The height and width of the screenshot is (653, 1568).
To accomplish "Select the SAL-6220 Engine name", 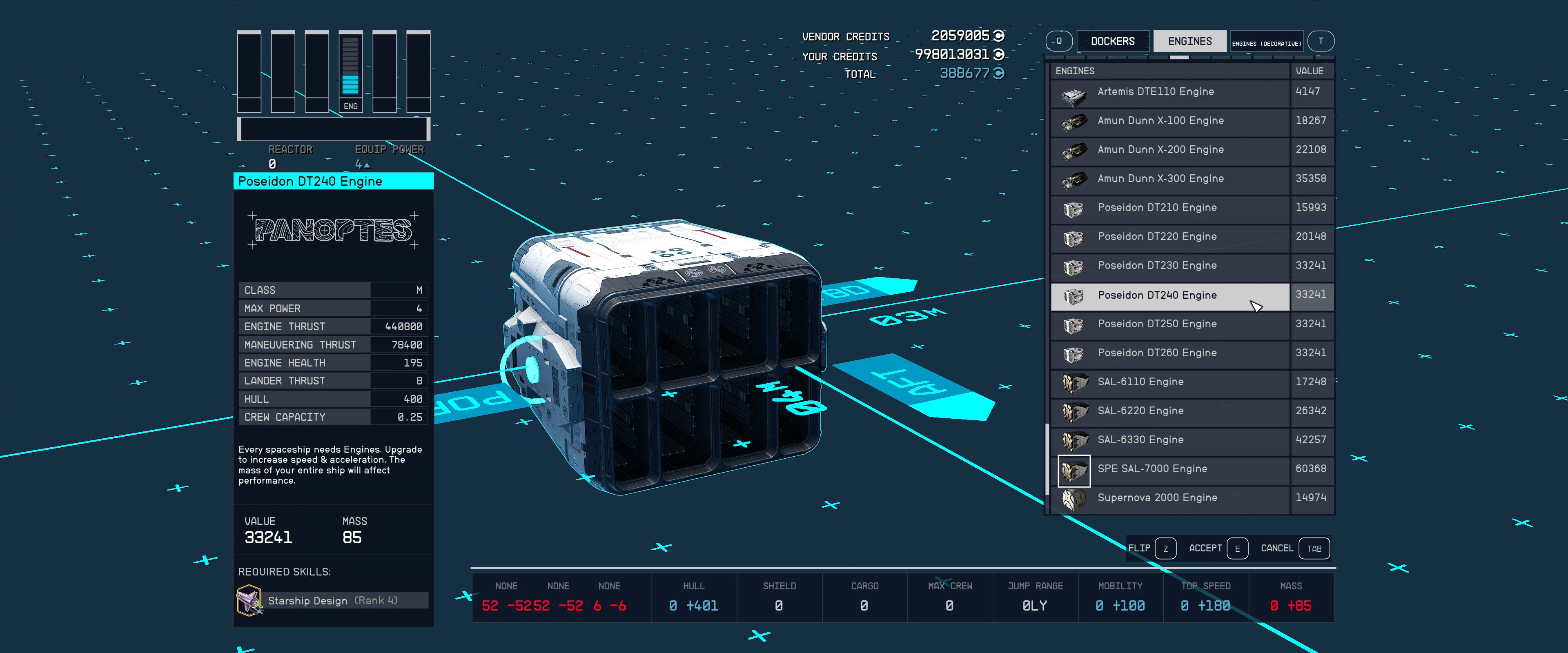I will pos(1140,411).
